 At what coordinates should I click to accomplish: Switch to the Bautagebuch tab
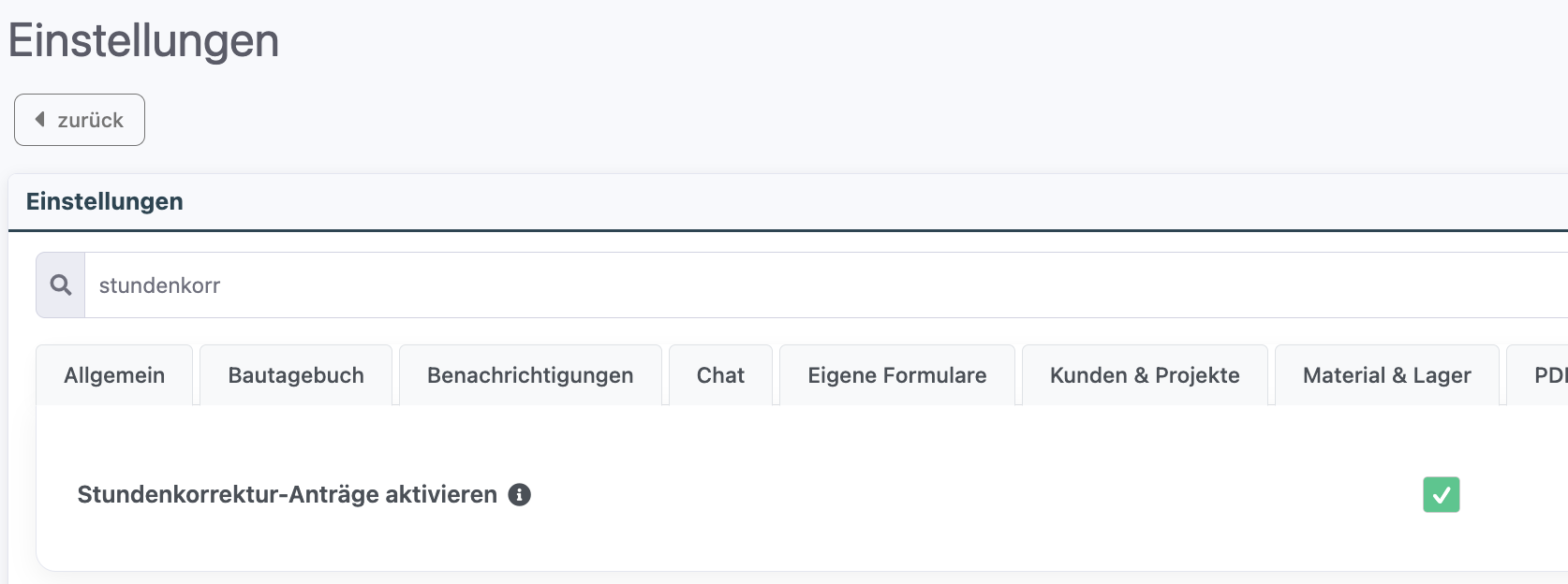[296, 375]
